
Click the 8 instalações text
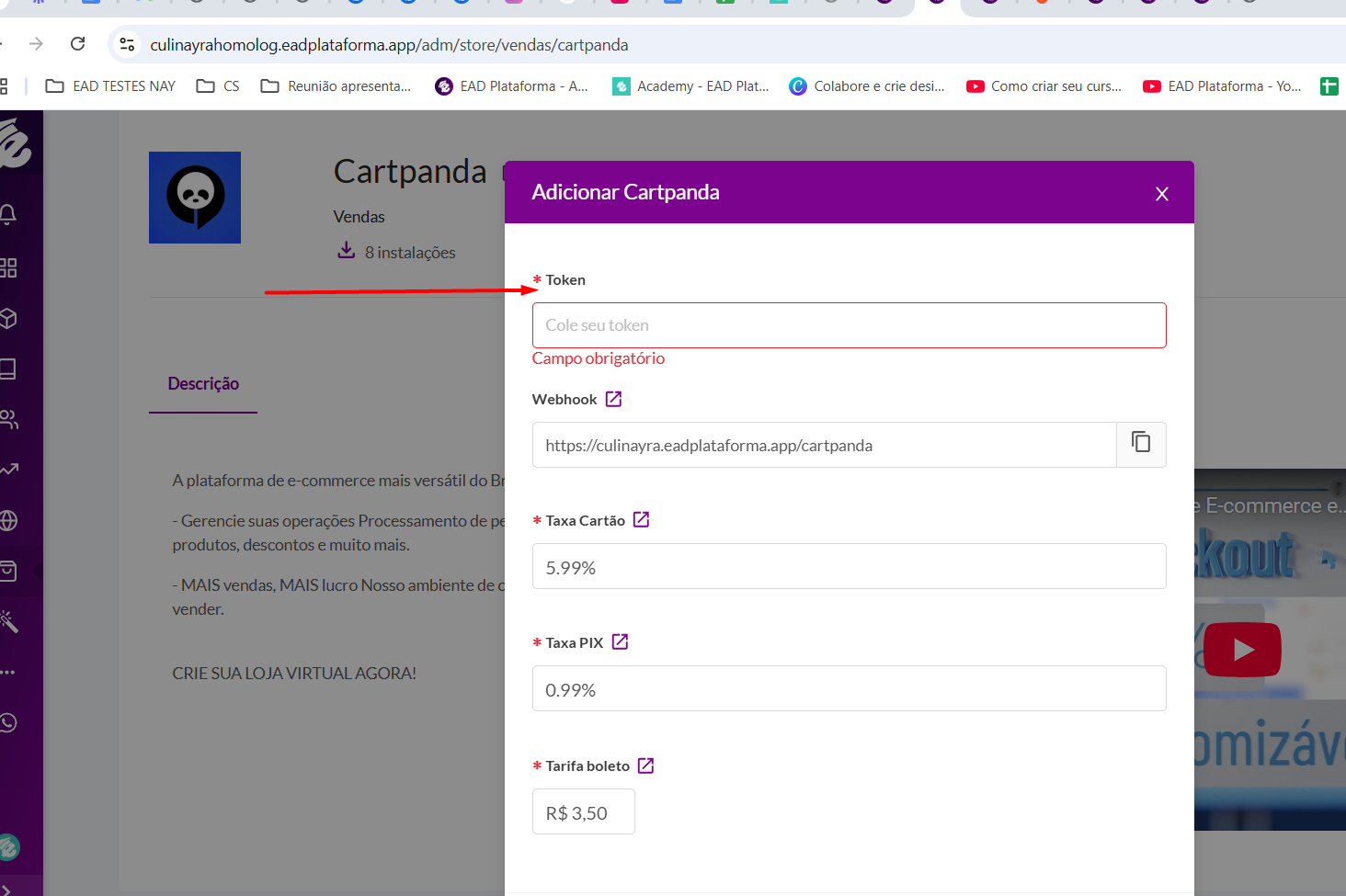point(410,253)
